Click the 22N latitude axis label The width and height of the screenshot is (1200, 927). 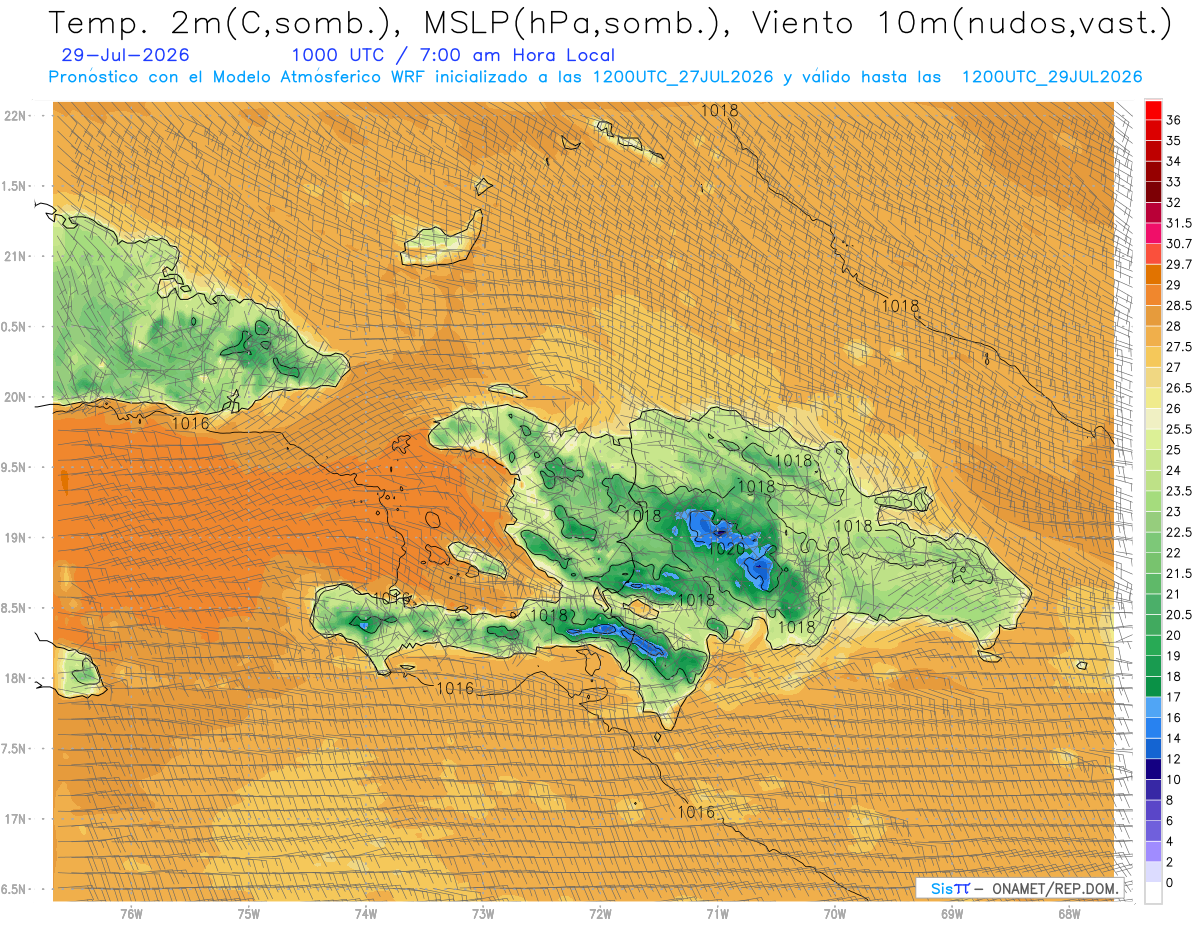(x=15, y=116)
